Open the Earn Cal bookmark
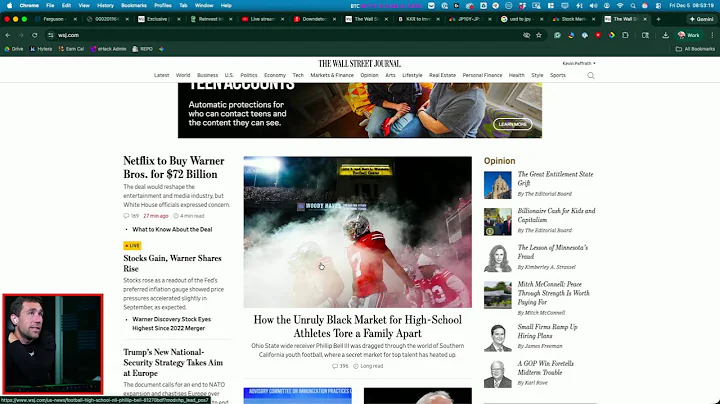 click(71, 49)
